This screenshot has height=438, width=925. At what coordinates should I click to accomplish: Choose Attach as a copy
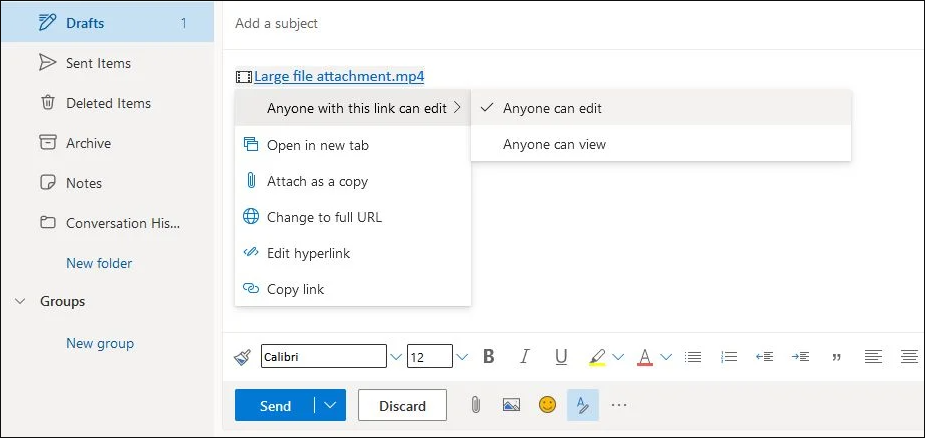pos(353,181)
